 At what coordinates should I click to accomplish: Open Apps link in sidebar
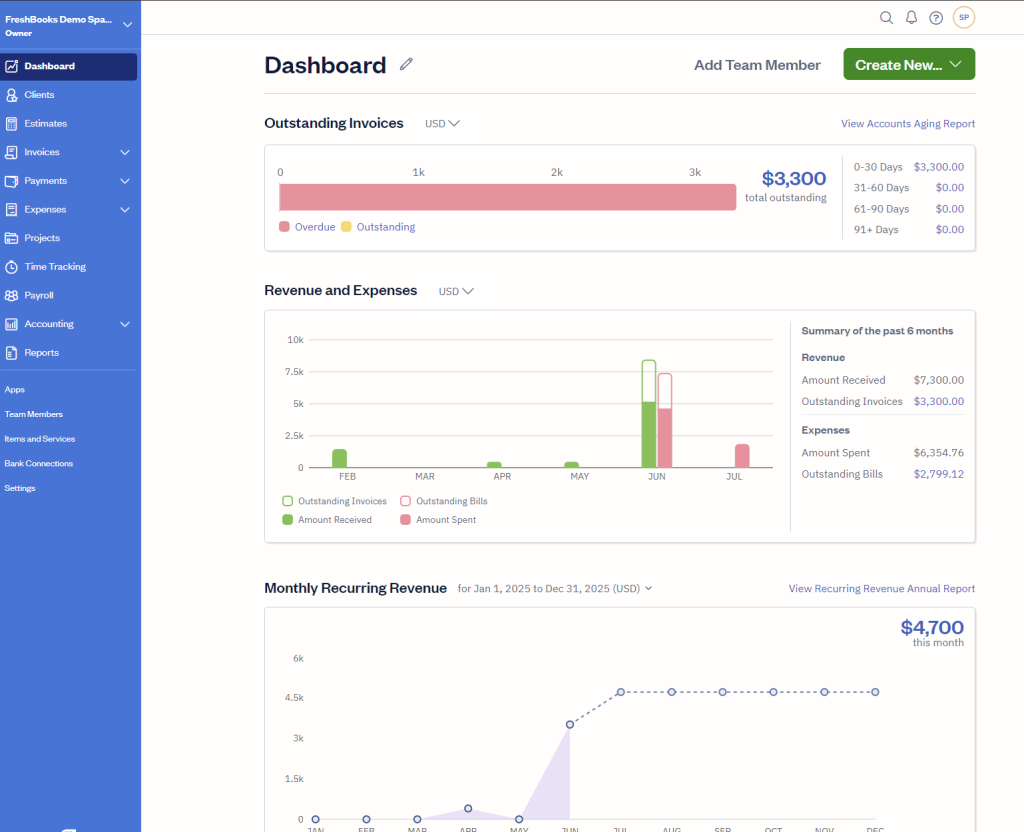pos(14,389)
